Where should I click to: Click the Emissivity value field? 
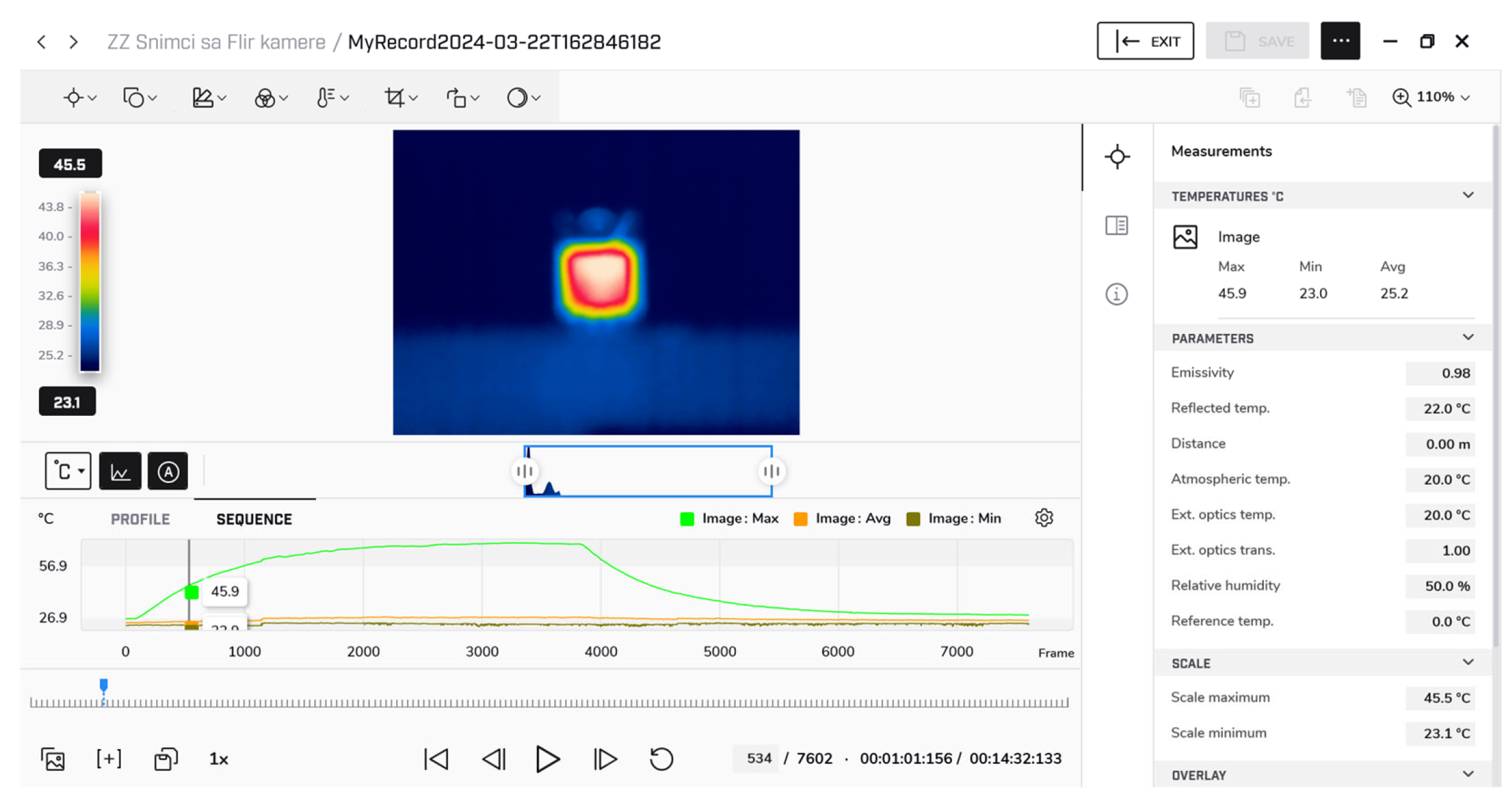[x=1440, y=373]
